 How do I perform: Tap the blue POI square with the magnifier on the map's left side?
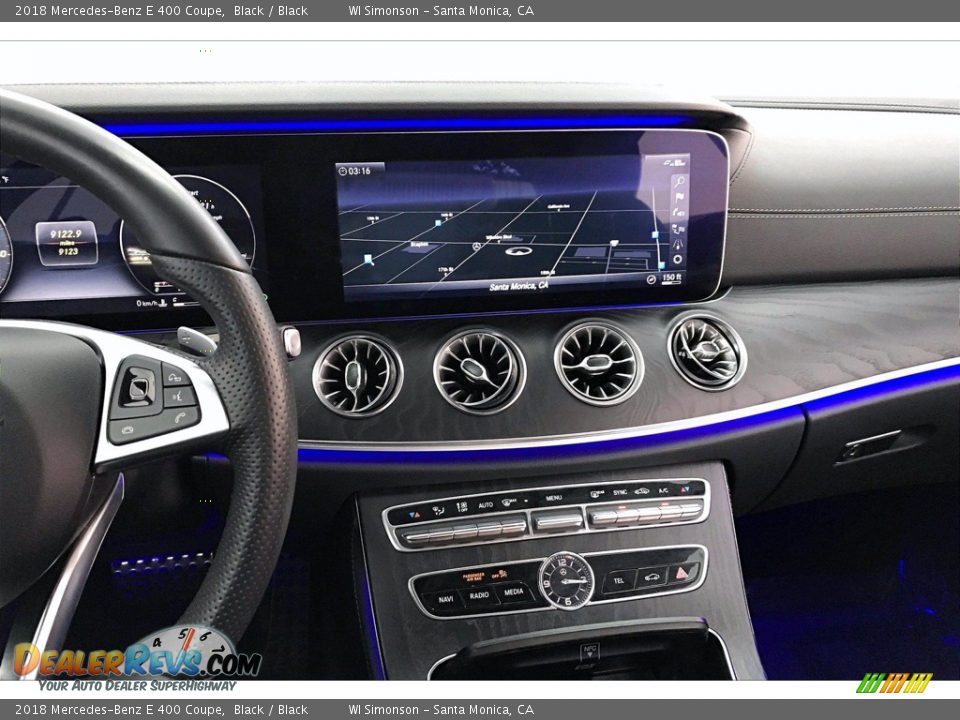368,260
